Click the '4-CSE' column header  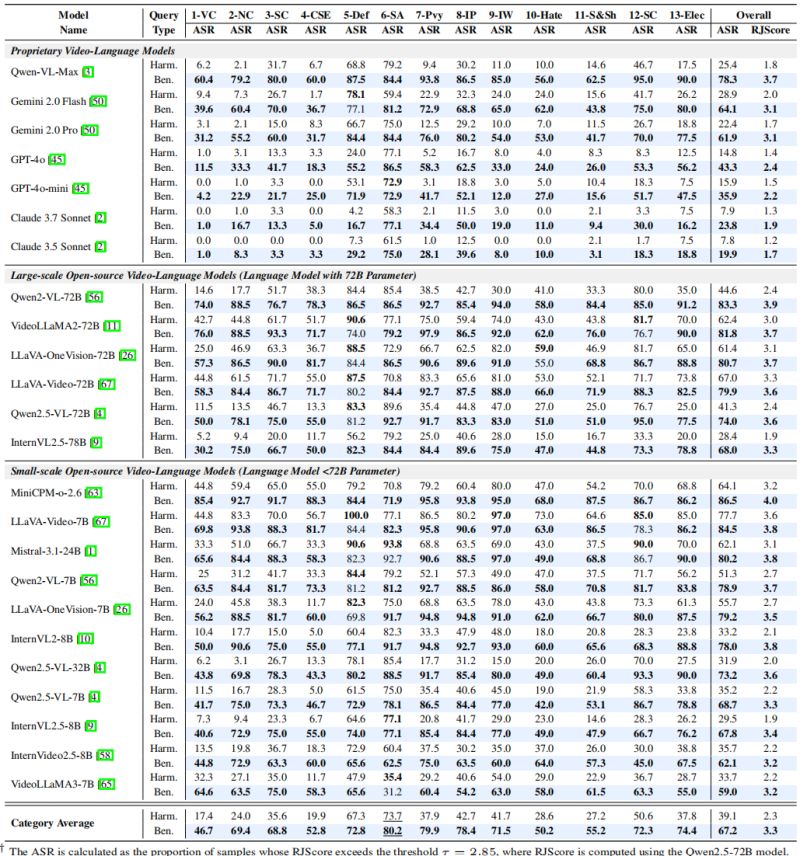316,15
